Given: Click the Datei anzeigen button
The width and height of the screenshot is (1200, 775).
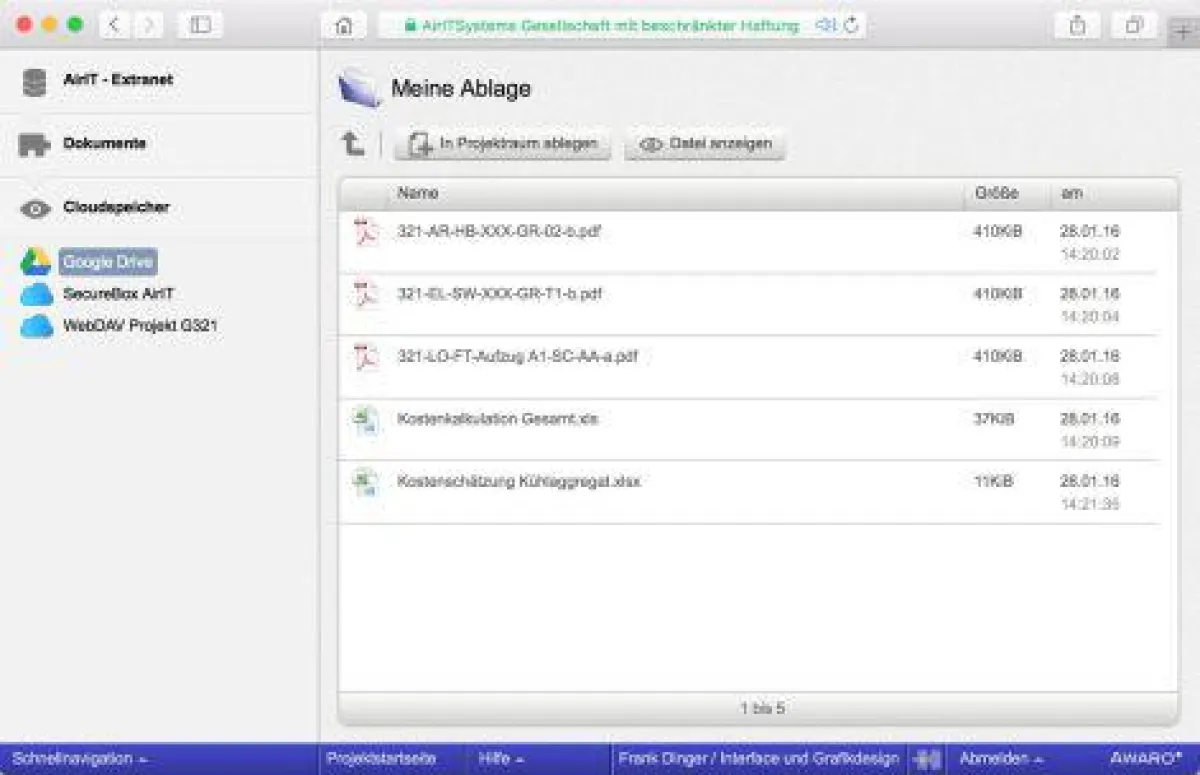Looking at the screenshot, I should click(x=703, y=143).
